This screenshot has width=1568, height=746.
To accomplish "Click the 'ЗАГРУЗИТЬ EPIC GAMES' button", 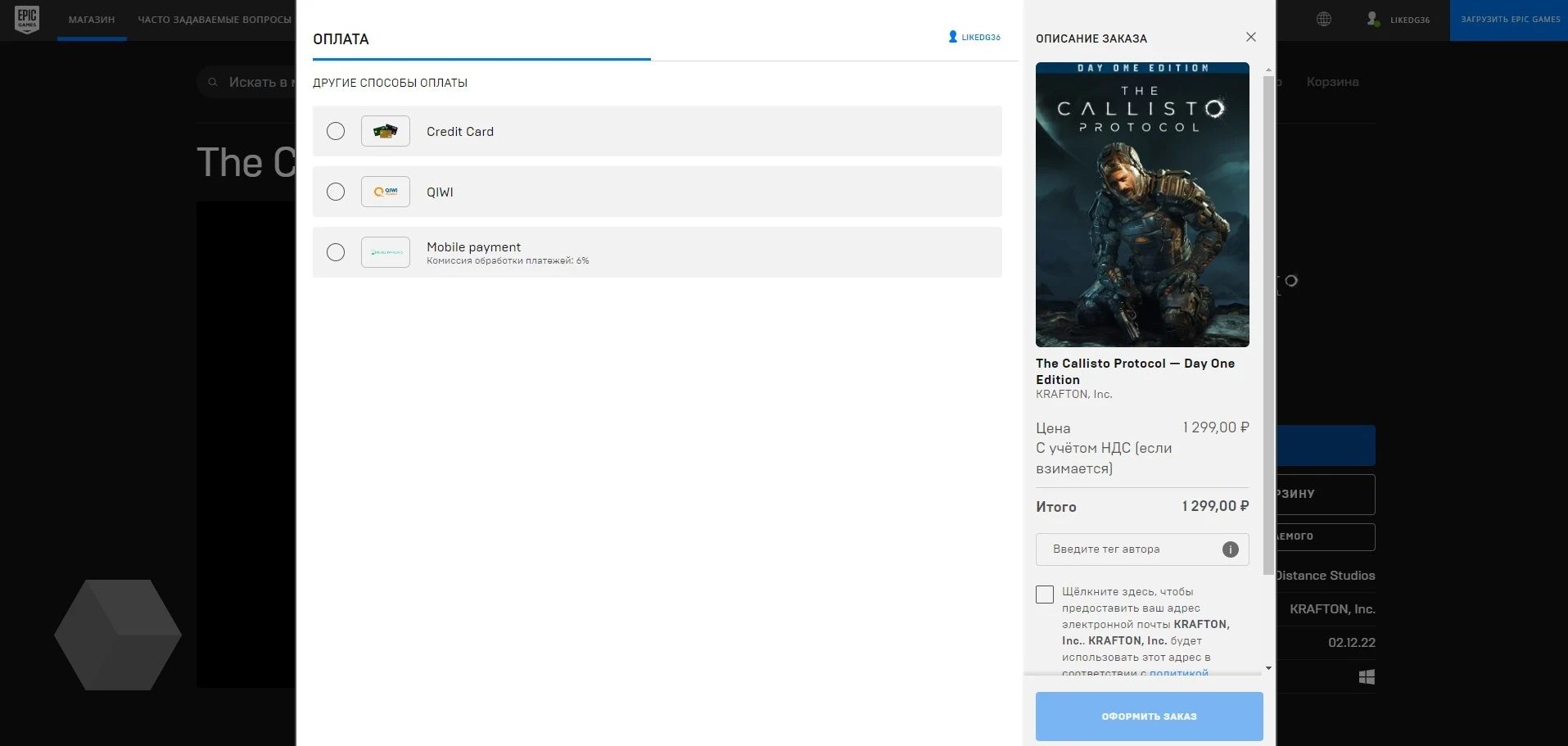I will [1509, 20].
